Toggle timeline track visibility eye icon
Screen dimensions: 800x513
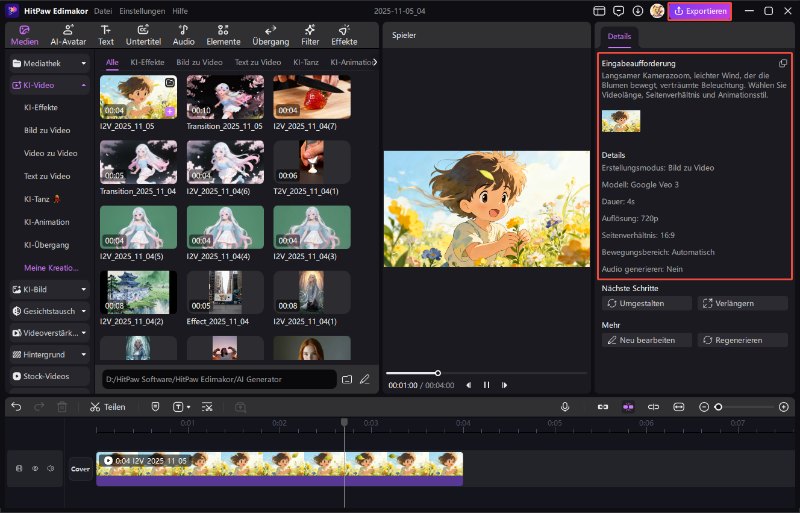pyautogui.click(x=34, y=468)
